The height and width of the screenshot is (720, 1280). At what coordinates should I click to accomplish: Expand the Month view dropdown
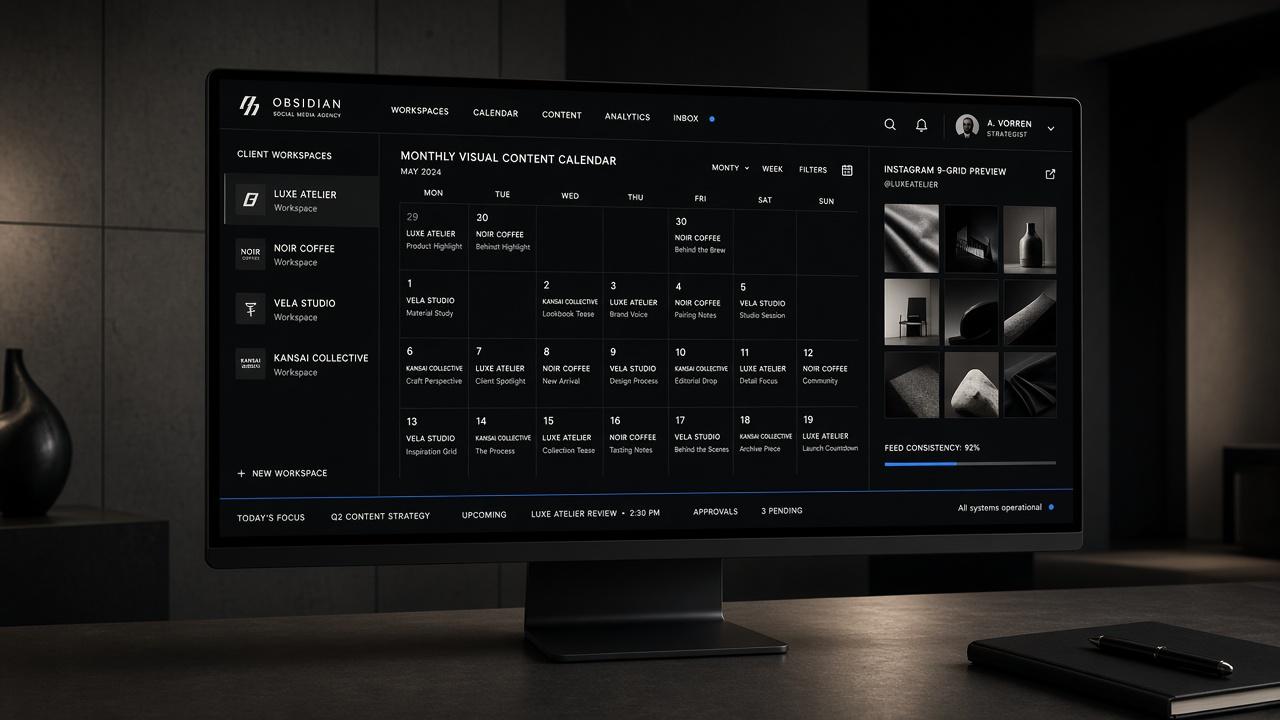730,168
